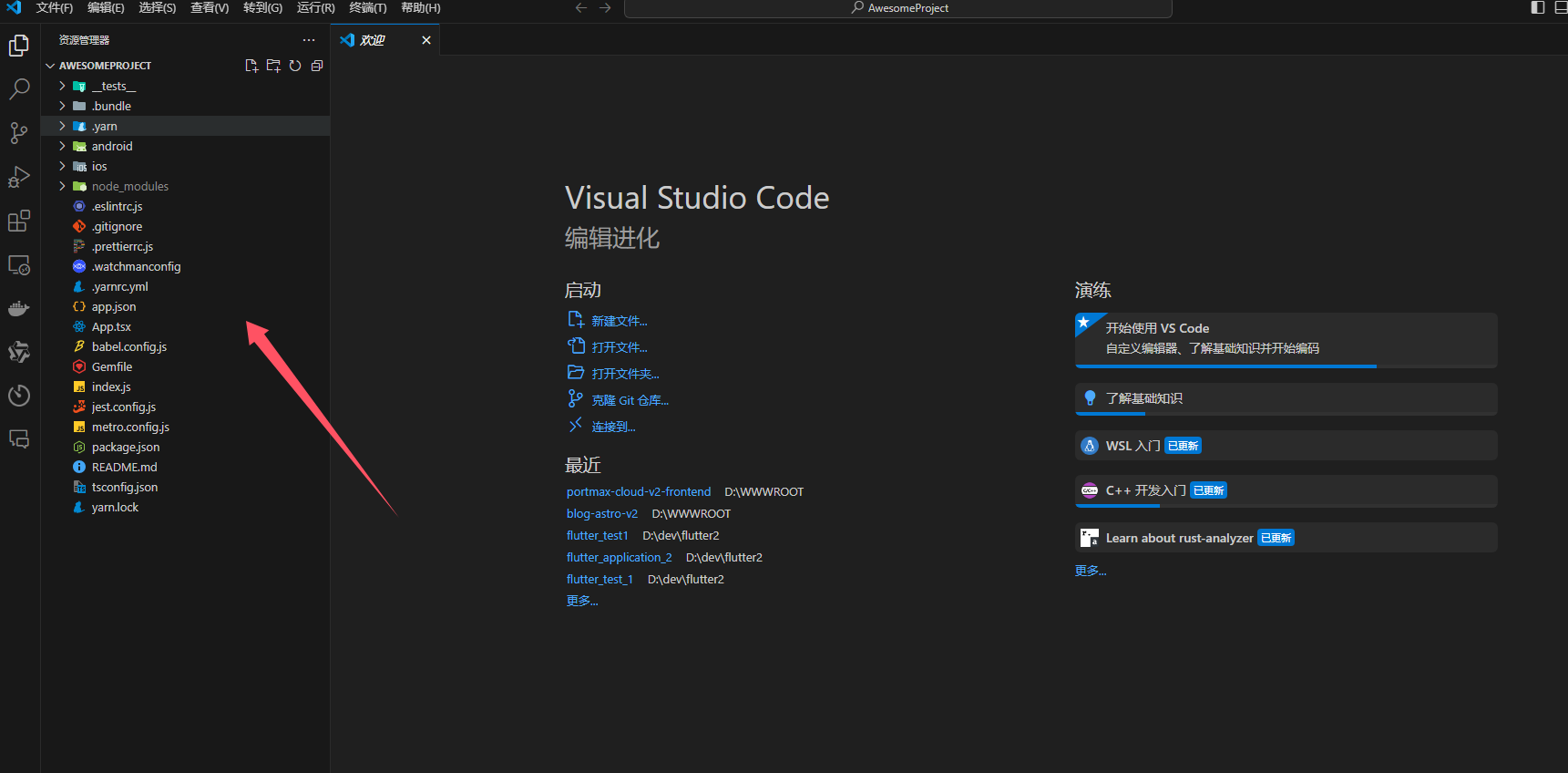Screen dimensions: 1568x773
Task: Click the AwesomeProject command center search box
Action: [898, 8]
